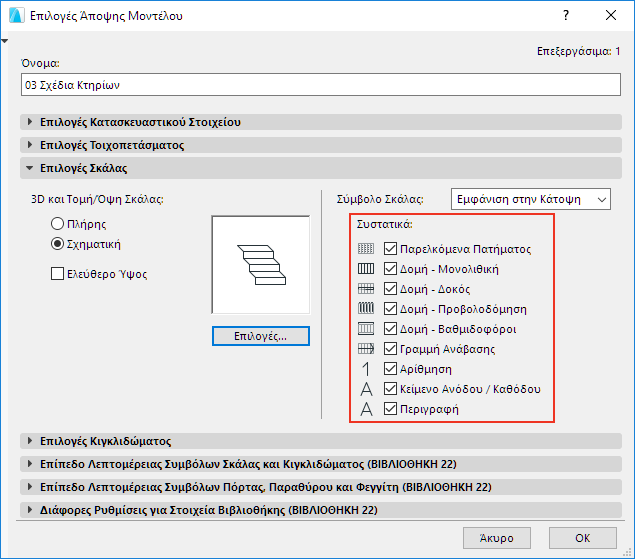Screen dimensions: 635x559
Task: Click the Δομή - Δοκός beam icon
Action: click(x=366, y=289)
